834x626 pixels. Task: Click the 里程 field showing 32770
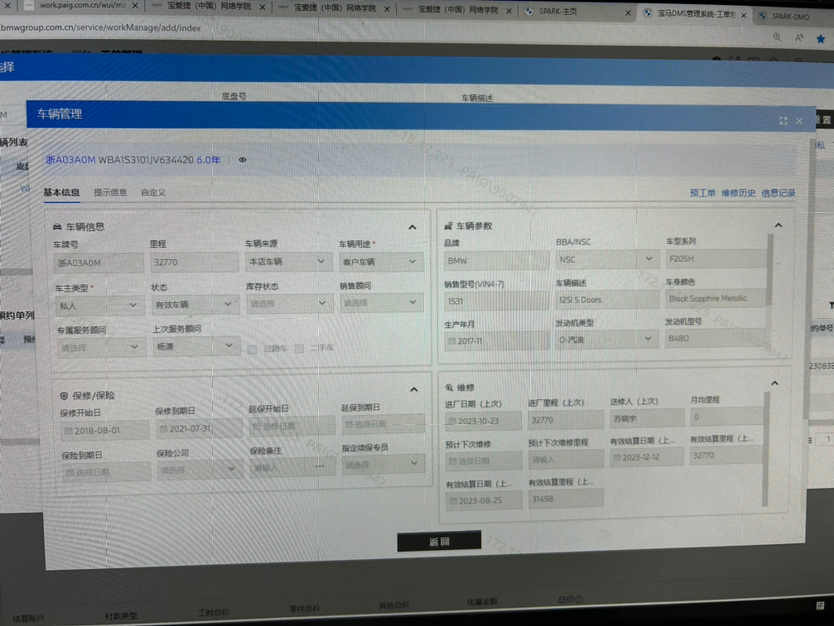[194, 262]
